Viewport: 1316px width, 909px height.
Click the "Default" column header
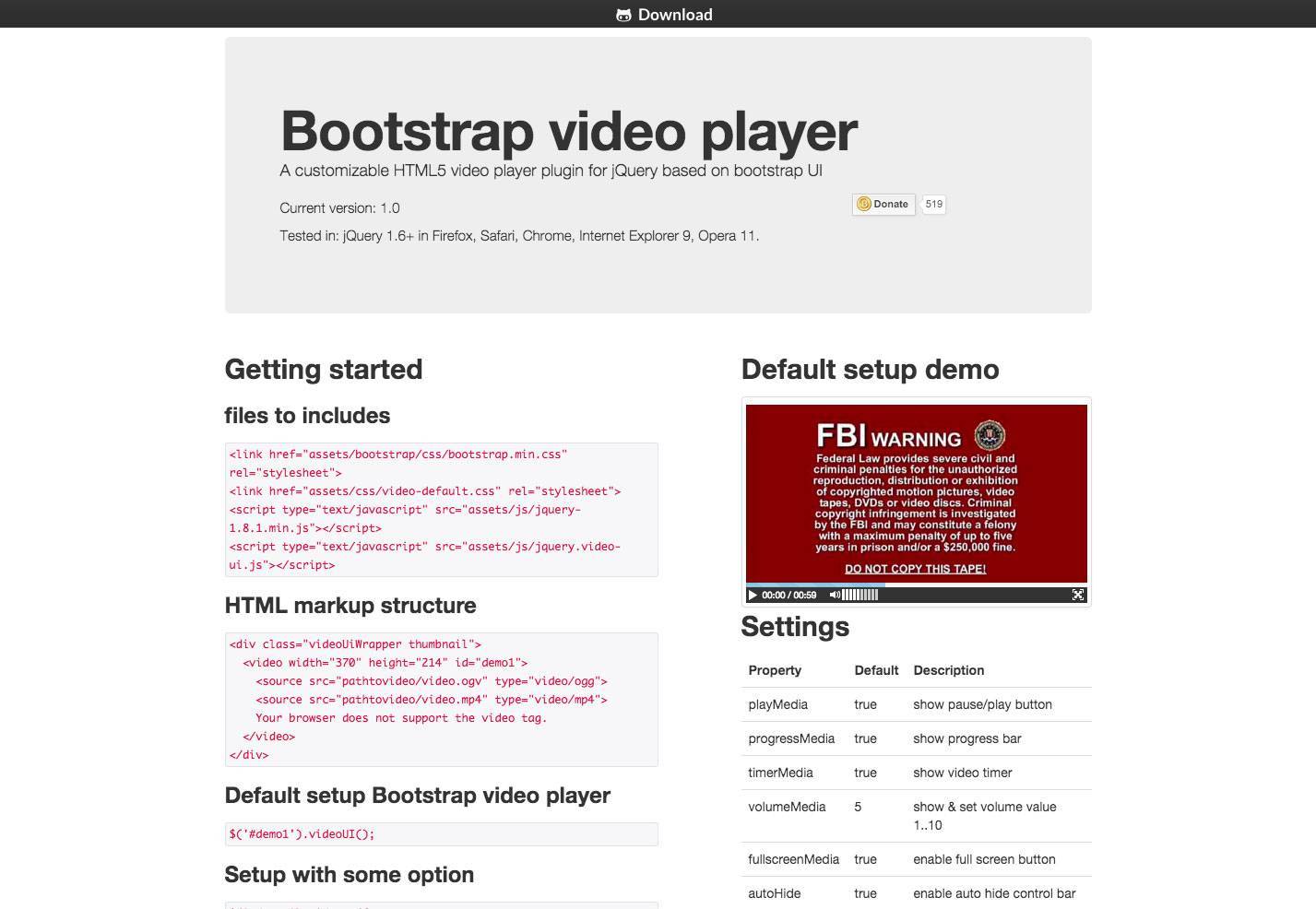tap(876, 670)
